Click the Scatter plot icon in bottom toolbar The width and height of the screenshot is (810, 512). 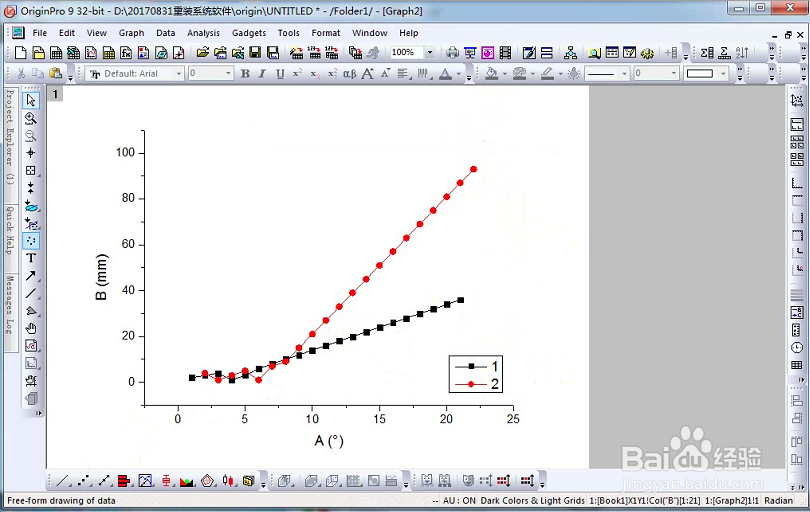[x=83, y=481]
